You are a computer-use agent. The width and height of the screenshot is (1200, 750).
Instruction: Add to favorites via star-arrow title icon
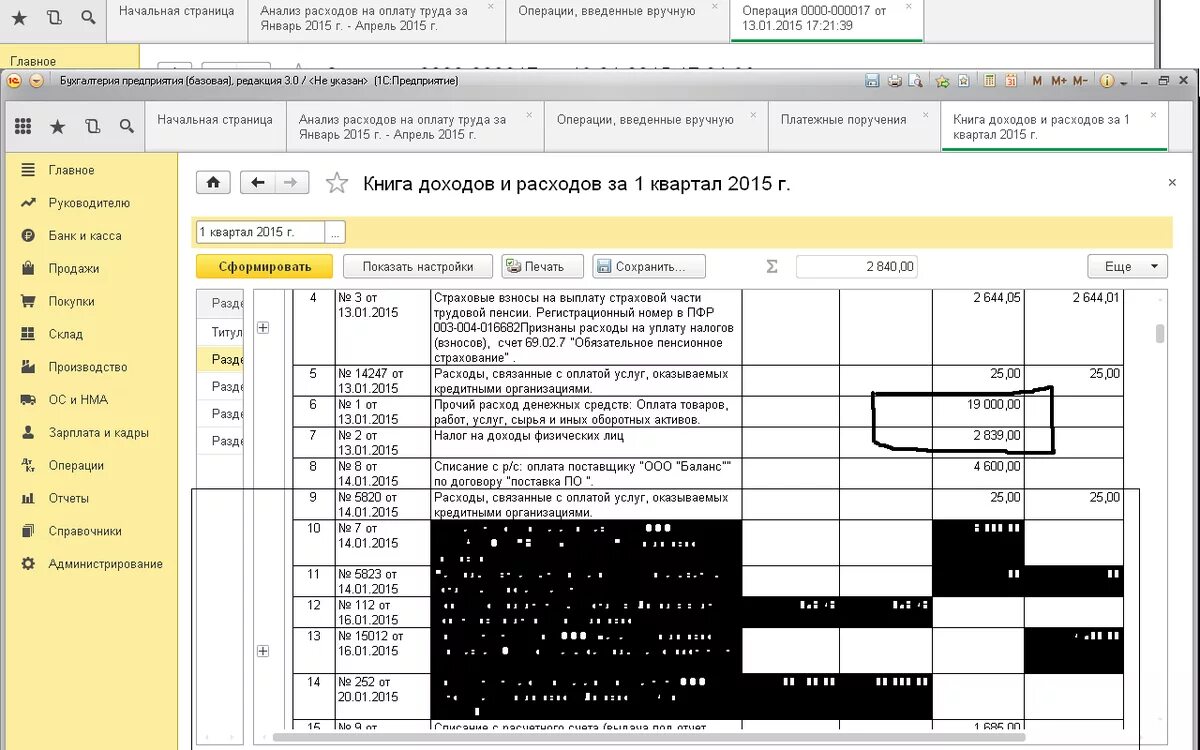pos(942,81)
